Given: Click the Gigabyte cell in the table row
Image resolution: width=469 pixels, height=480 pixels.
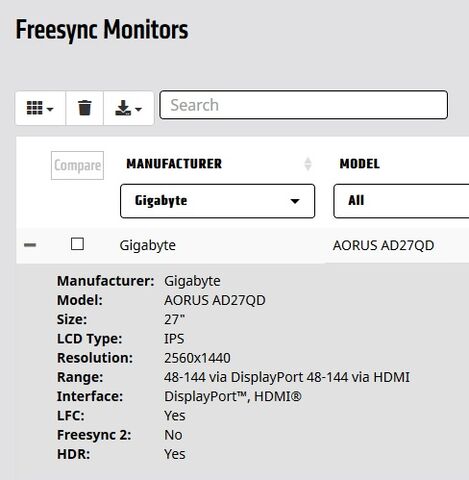Looking at the screenshot, I should click(x=148, y=246).
